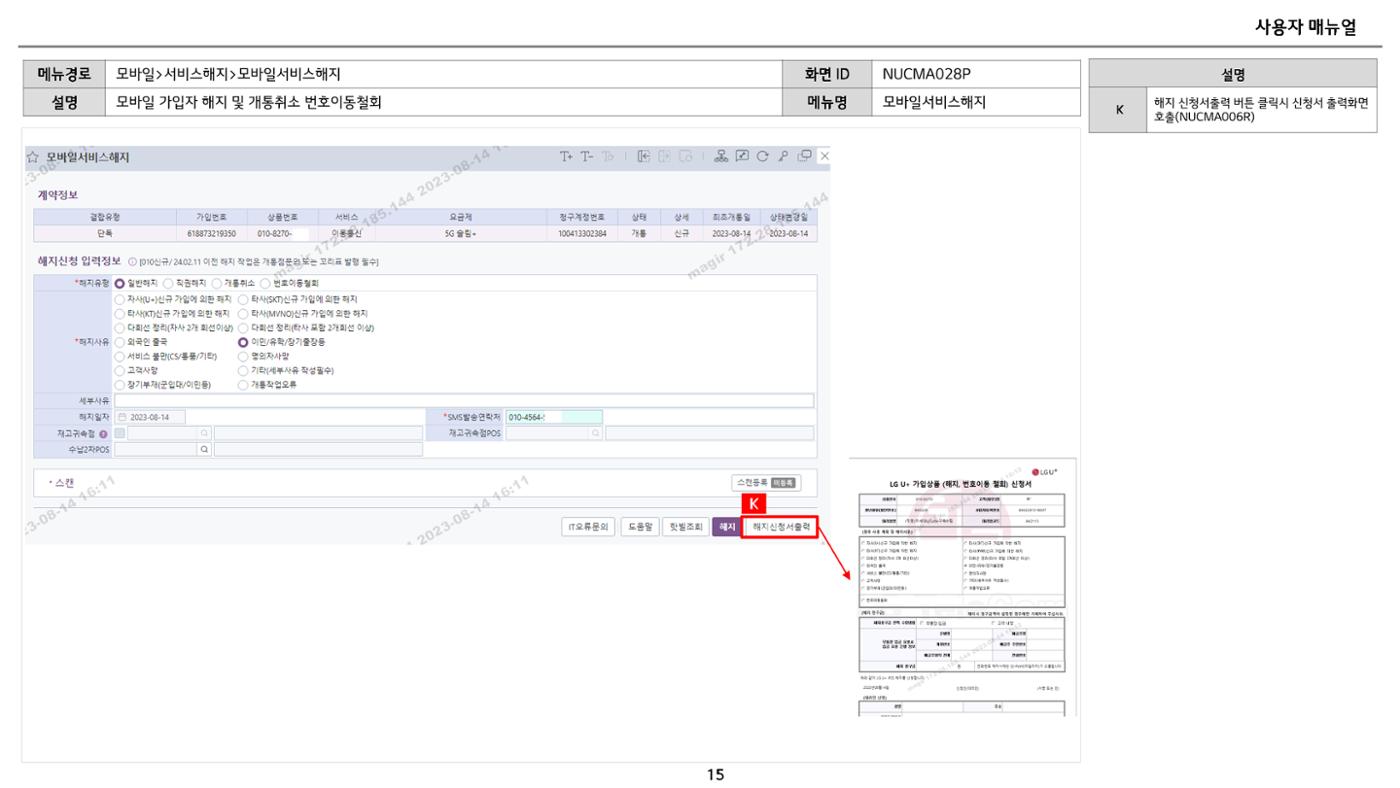This screenshot has height=788, width=1400.
Task: Select 번호이동철회 radio button
Action: pos(265,284)
